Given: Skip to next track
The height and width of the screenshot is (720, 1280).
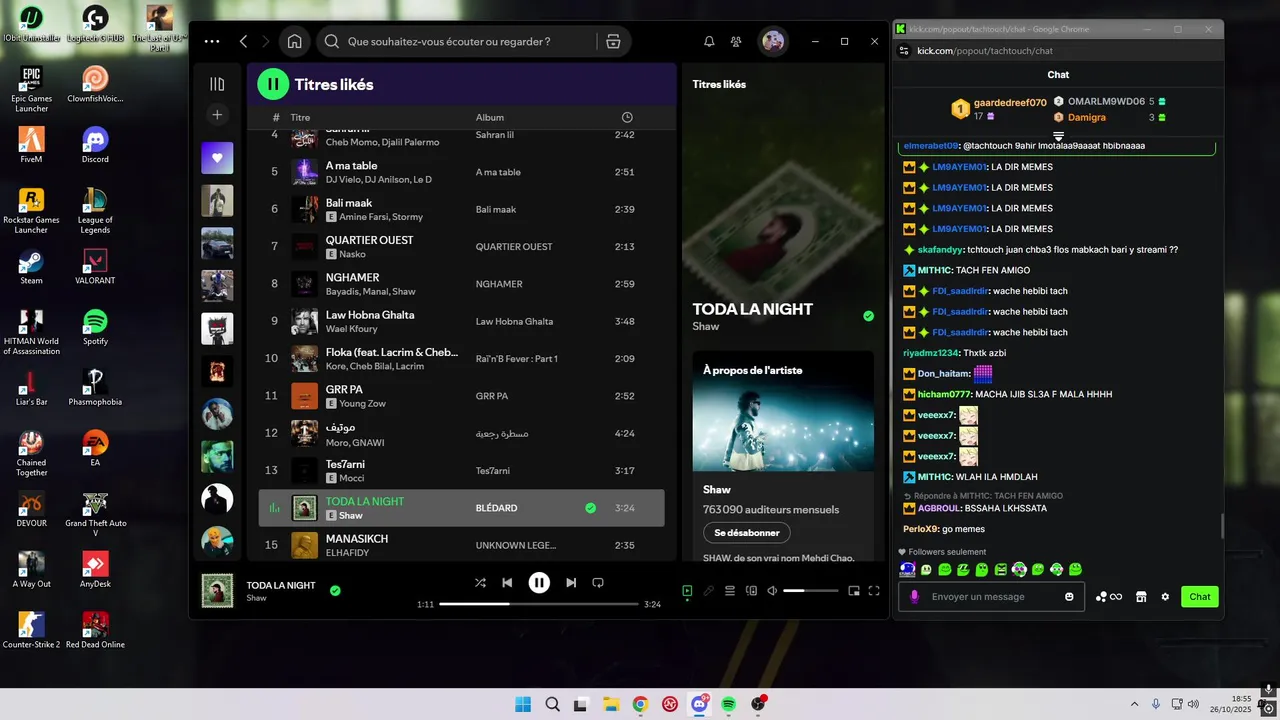Looking at the screenshot, I should (571, 582).
